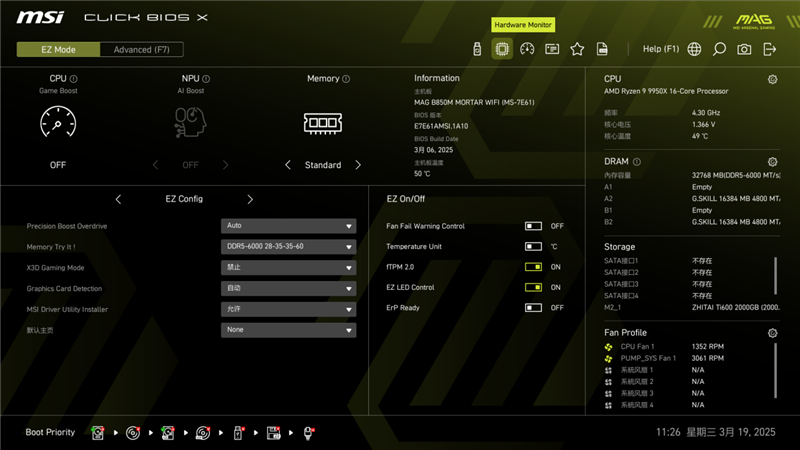Click the speedometer gauge toolbar icon
This screenshot has height=450, width=800.
tap(527, 49)
